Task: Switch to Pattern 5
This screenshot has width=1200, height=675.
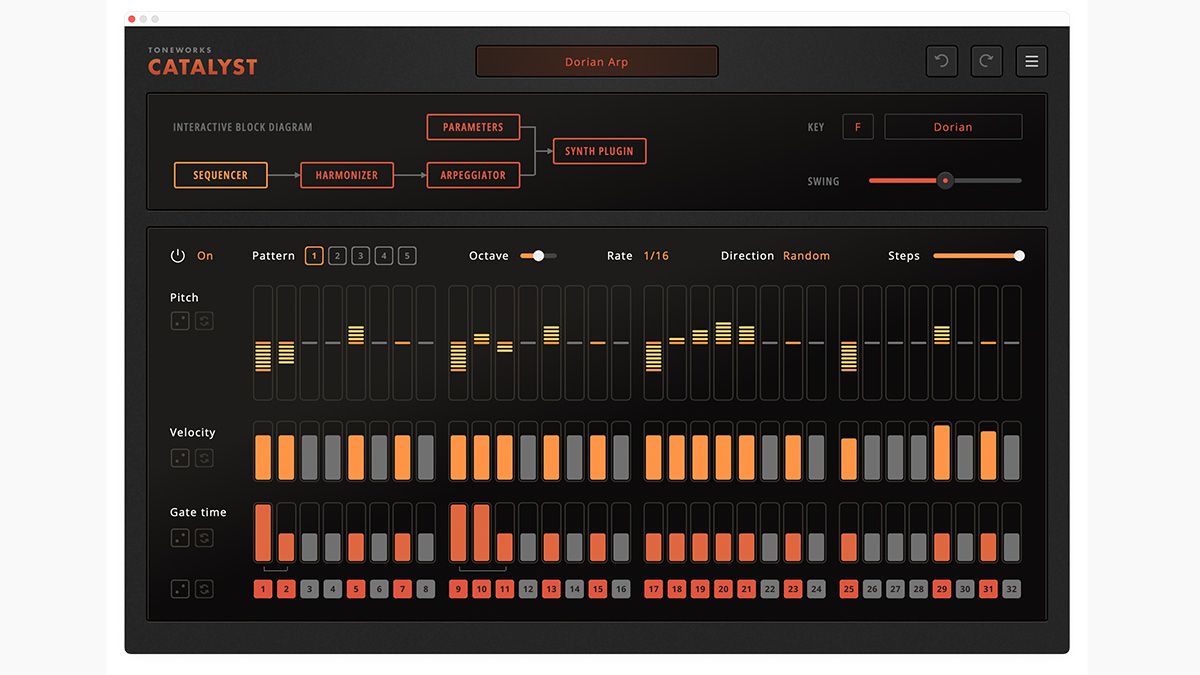Action: click(x=407, y=255)
